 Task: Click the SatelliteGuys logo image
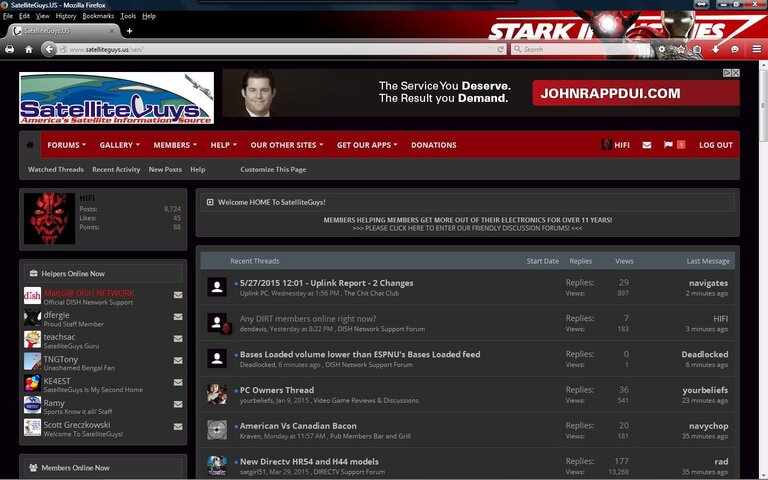(117, 97)
